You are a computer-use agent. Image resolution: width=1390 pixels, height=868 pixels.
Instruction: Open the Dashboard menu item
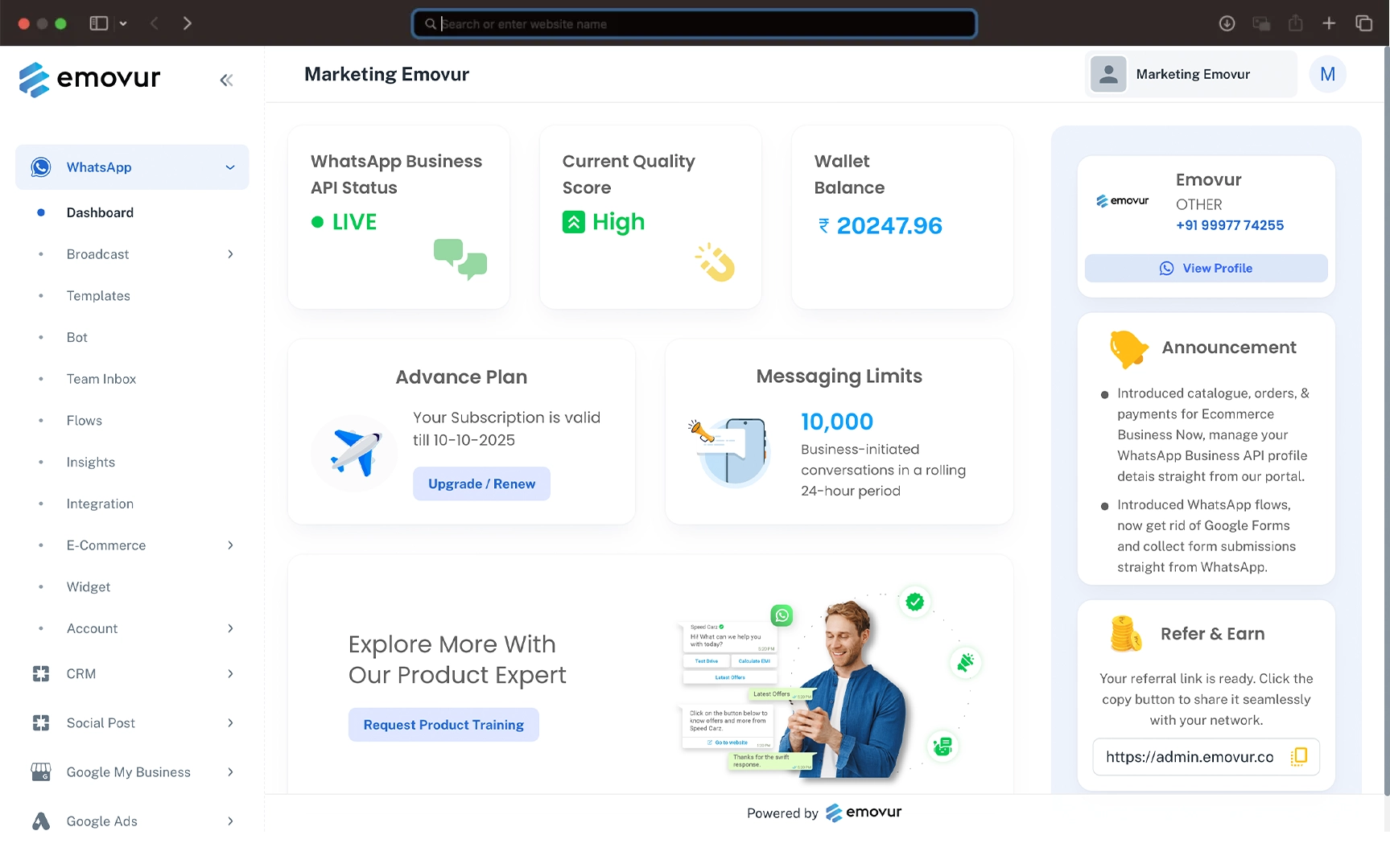100,212
